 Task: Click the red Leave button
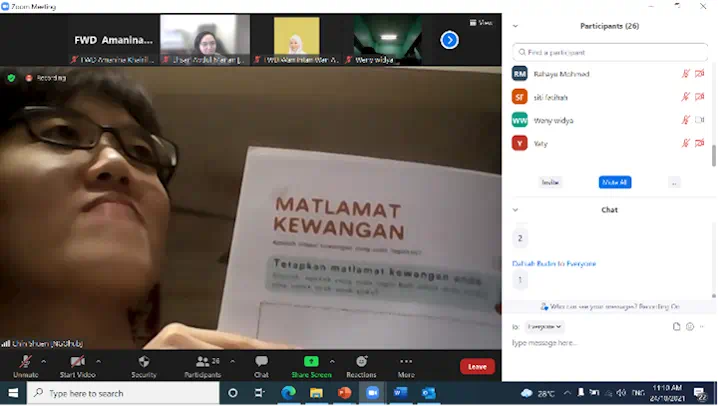(x=477, y=367)
